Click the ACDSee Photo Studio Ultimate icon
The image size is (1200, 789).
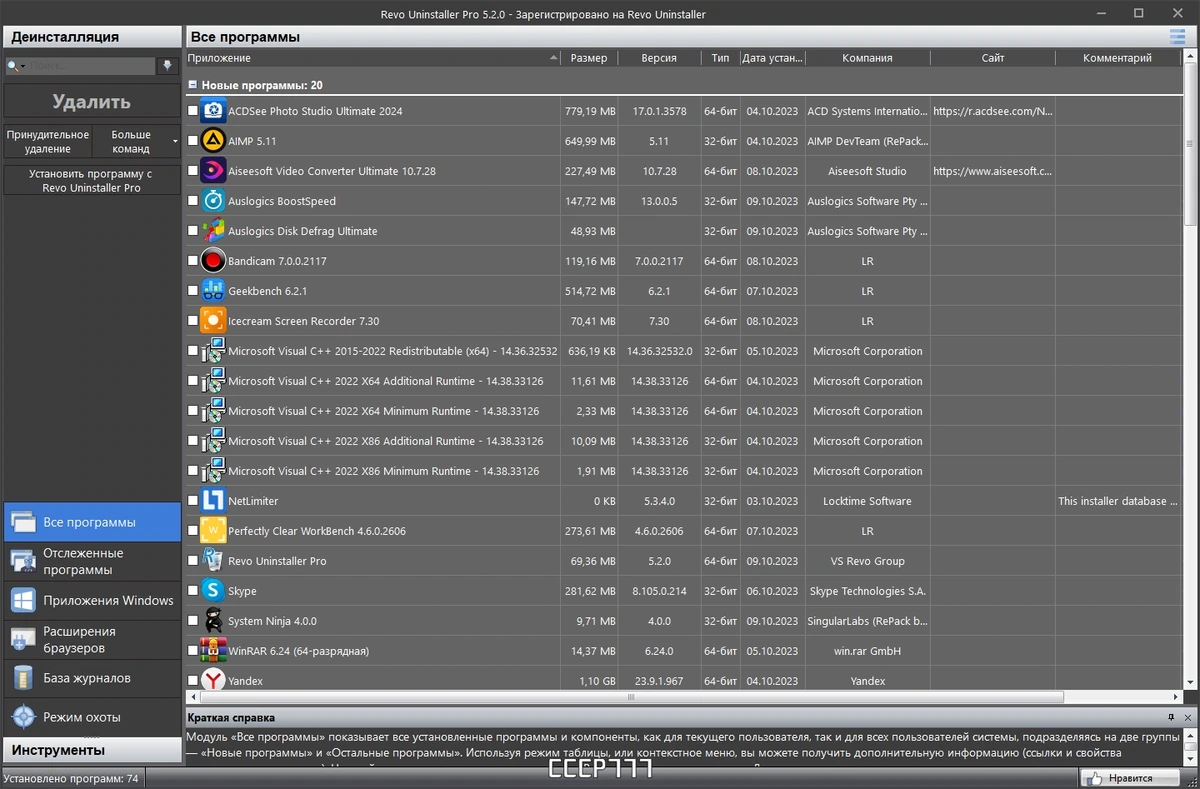(x=213, y=111)
